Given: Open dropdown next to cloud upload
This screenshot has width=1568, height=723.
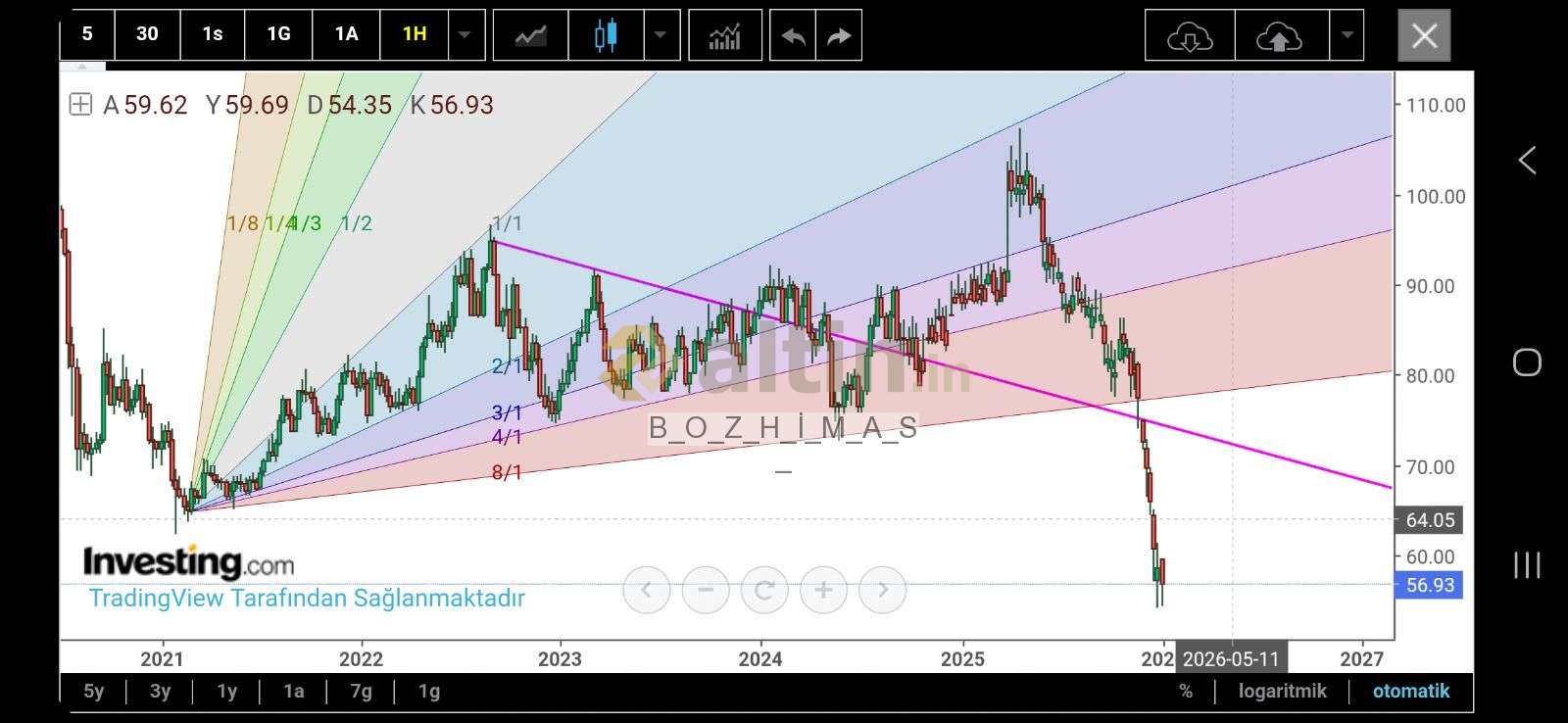Looking at the screenshot, I should pyautogui.click(x=1347, y=36).
